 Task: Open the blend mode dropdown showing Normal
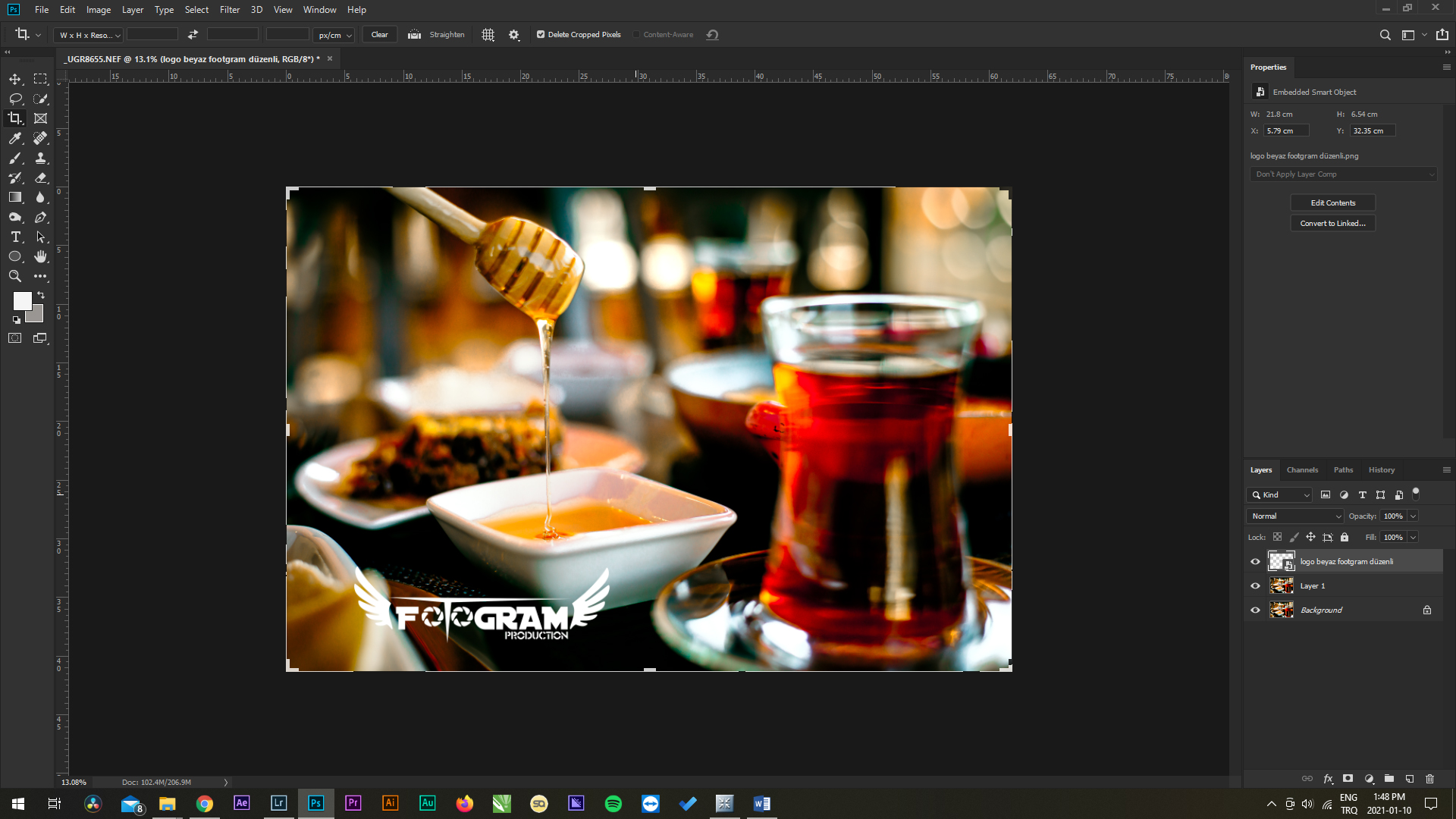[x=1294, y=516]
